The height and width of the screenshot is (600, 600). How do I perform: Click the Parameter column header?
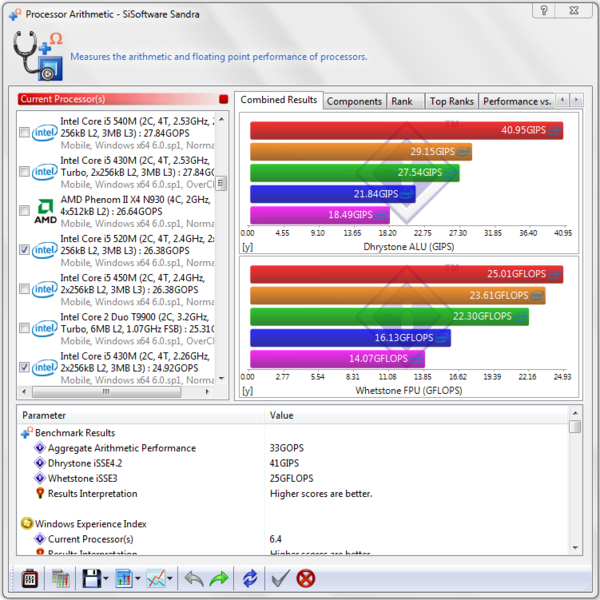141,416
